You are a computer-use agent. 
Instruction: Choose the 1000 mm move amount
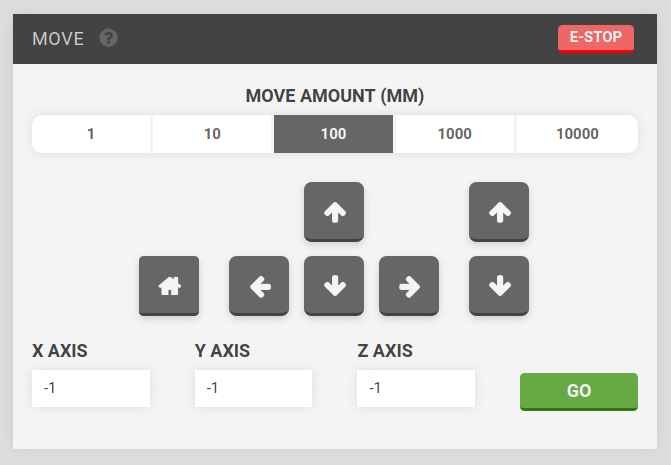point(455,134)
